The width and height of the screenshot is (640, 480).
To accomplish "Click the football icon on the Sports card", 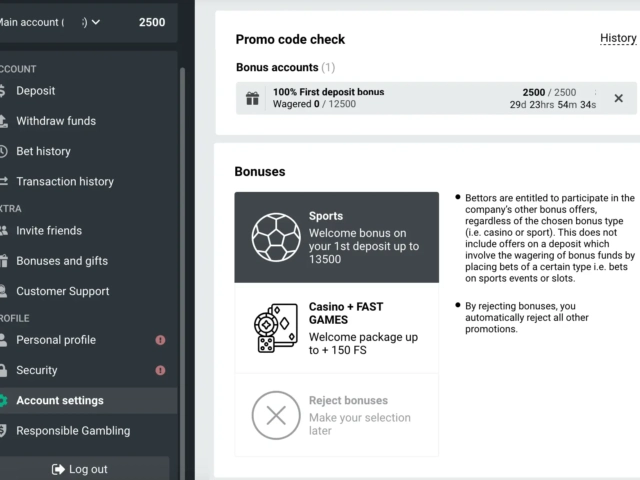I will pyautogui.click(x=276, y=237).
